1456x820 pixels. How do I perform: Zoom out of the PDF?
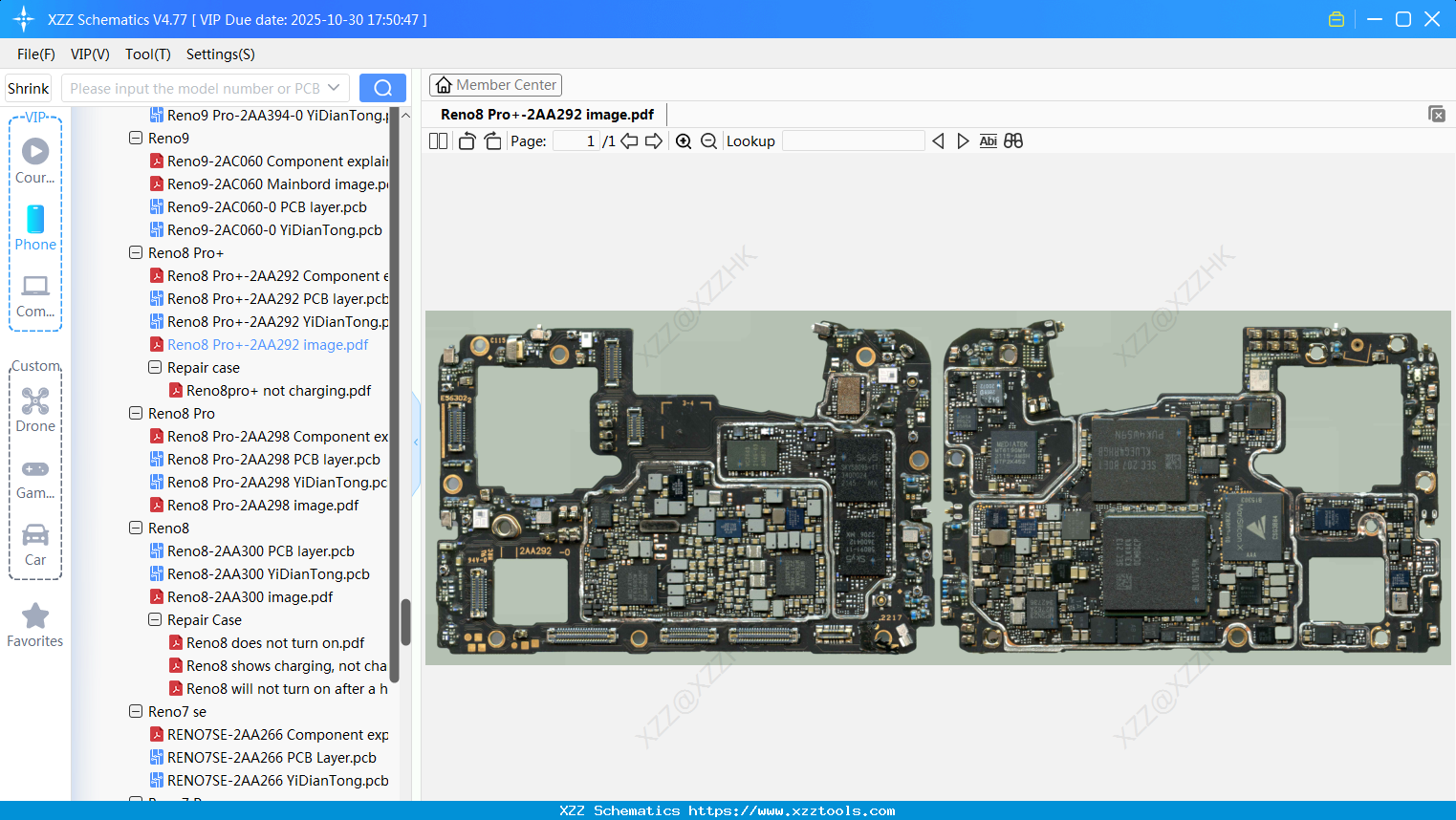tap(708, 141)
